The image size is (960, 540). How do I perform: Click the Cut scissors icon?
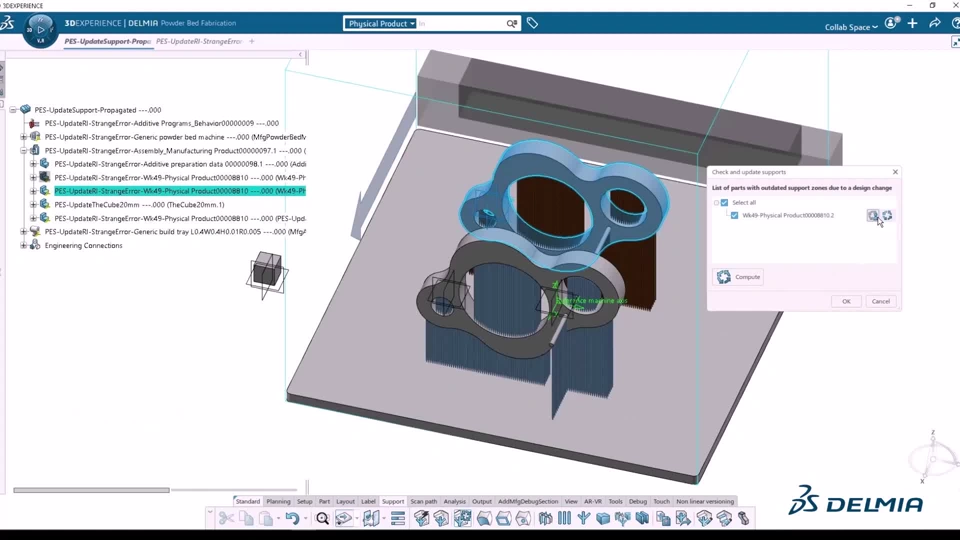[226, 519]
